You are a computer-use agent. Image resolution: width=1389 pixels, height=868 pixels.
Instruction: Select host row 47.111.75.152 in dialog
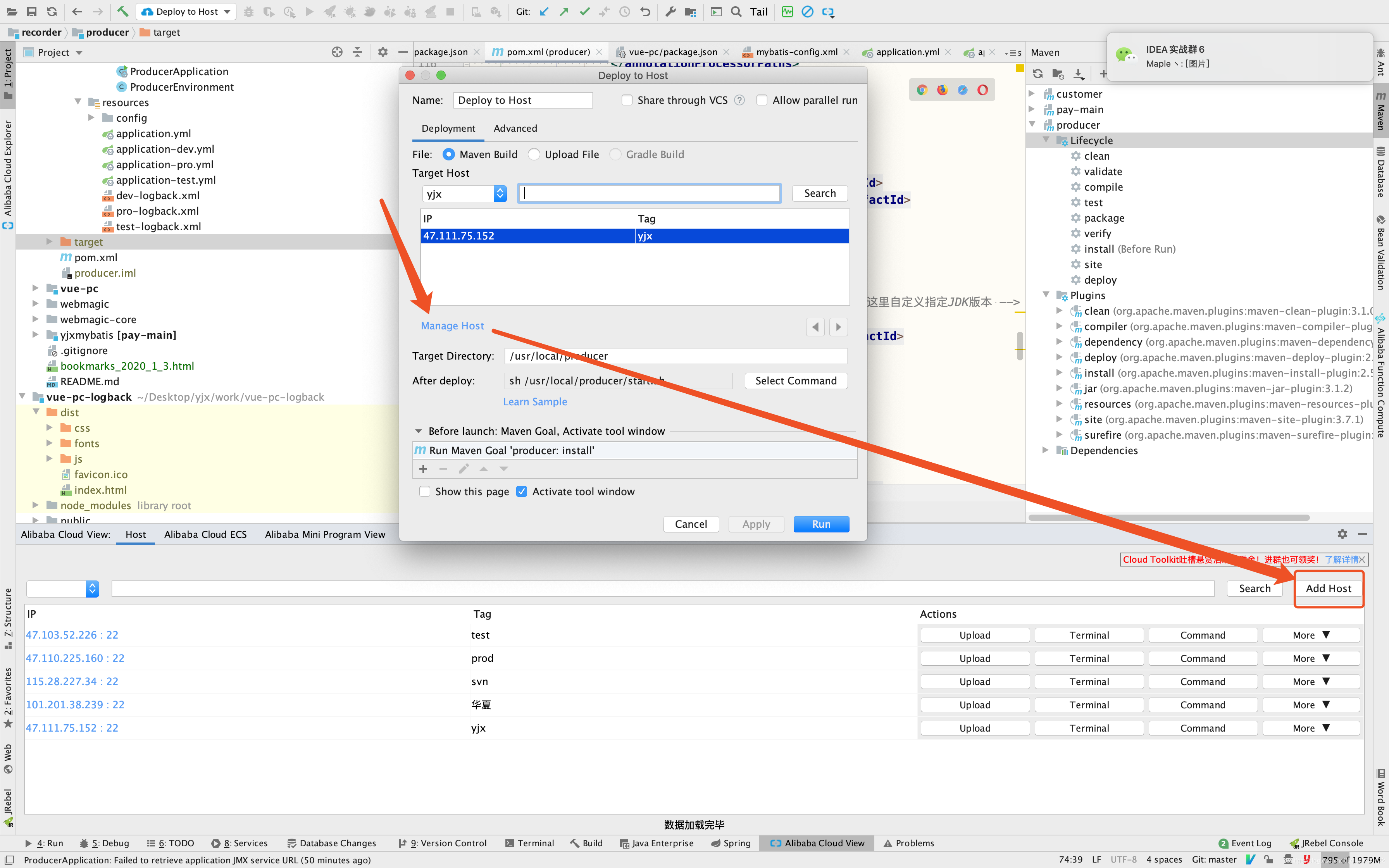click(x=634, y=236)
